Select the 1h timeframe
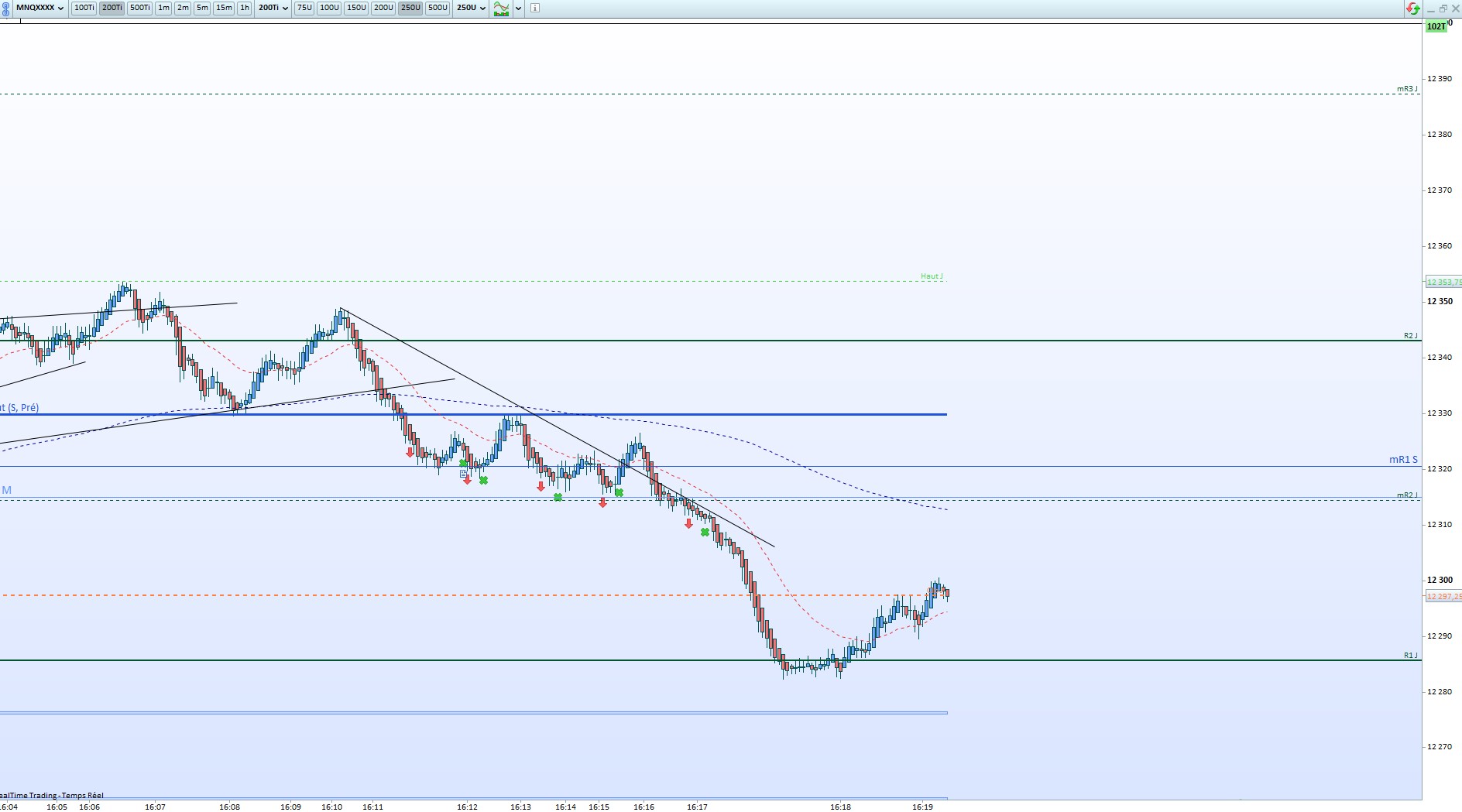 click(245, 8)
